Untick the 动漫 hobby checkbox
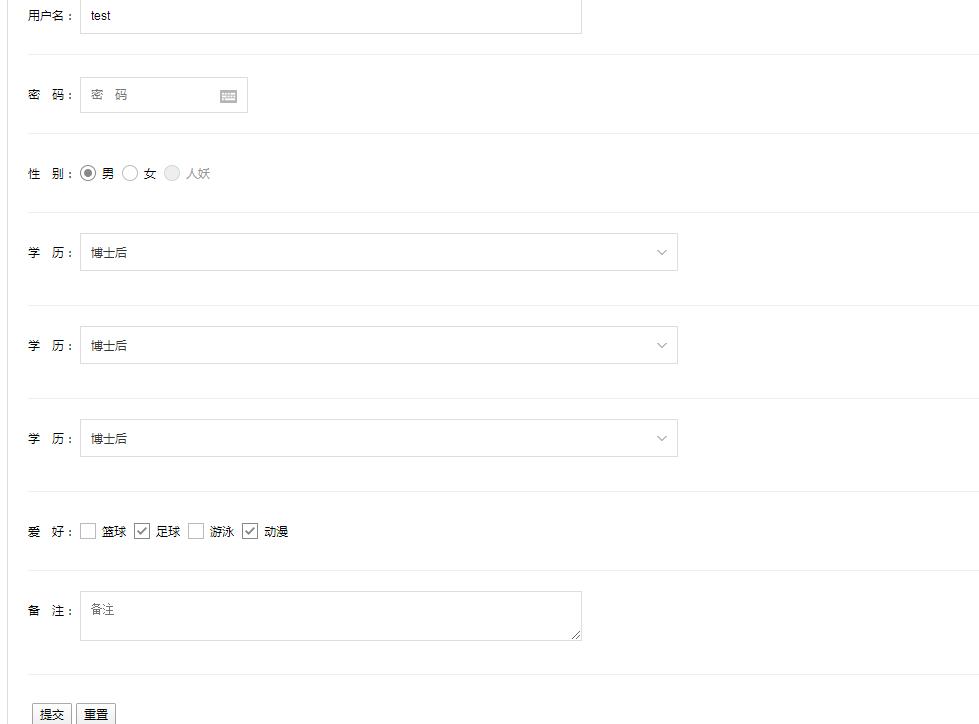The image size is (979, 724). click(x=250, y=531)
